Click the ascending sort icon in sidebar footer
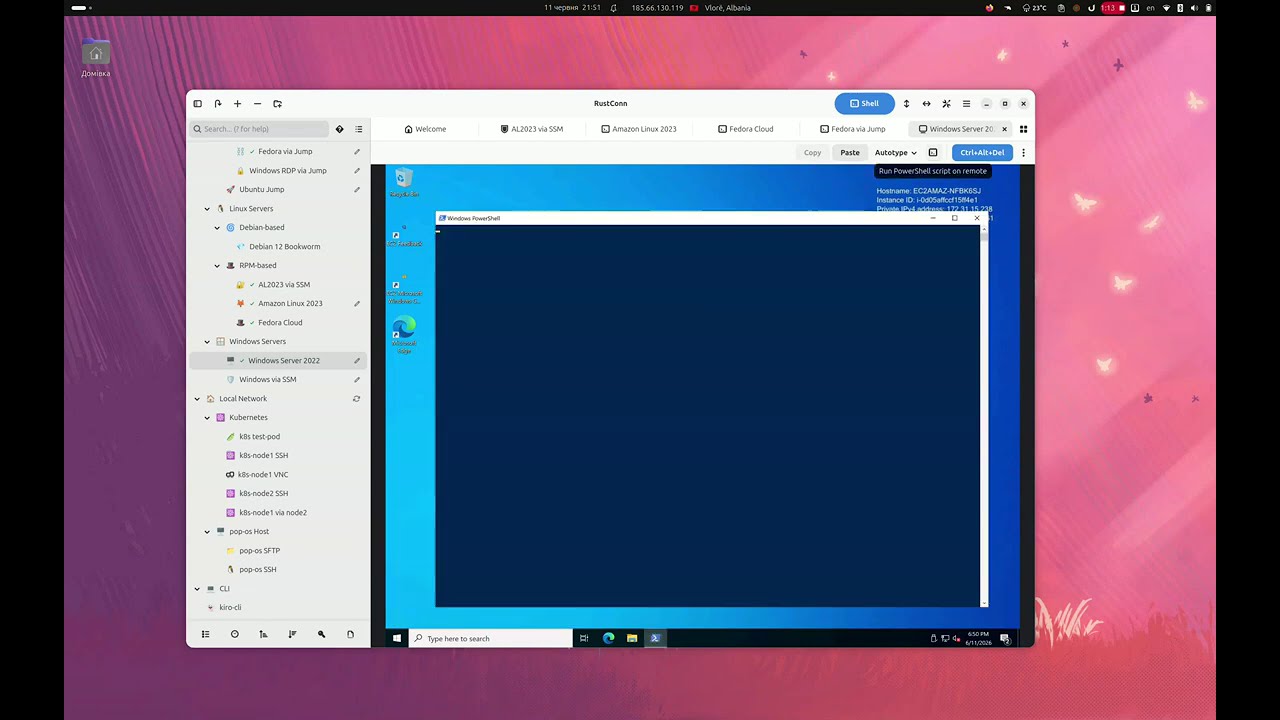The height and width of the screenshot is (720, 1280). tap(263, 634)
